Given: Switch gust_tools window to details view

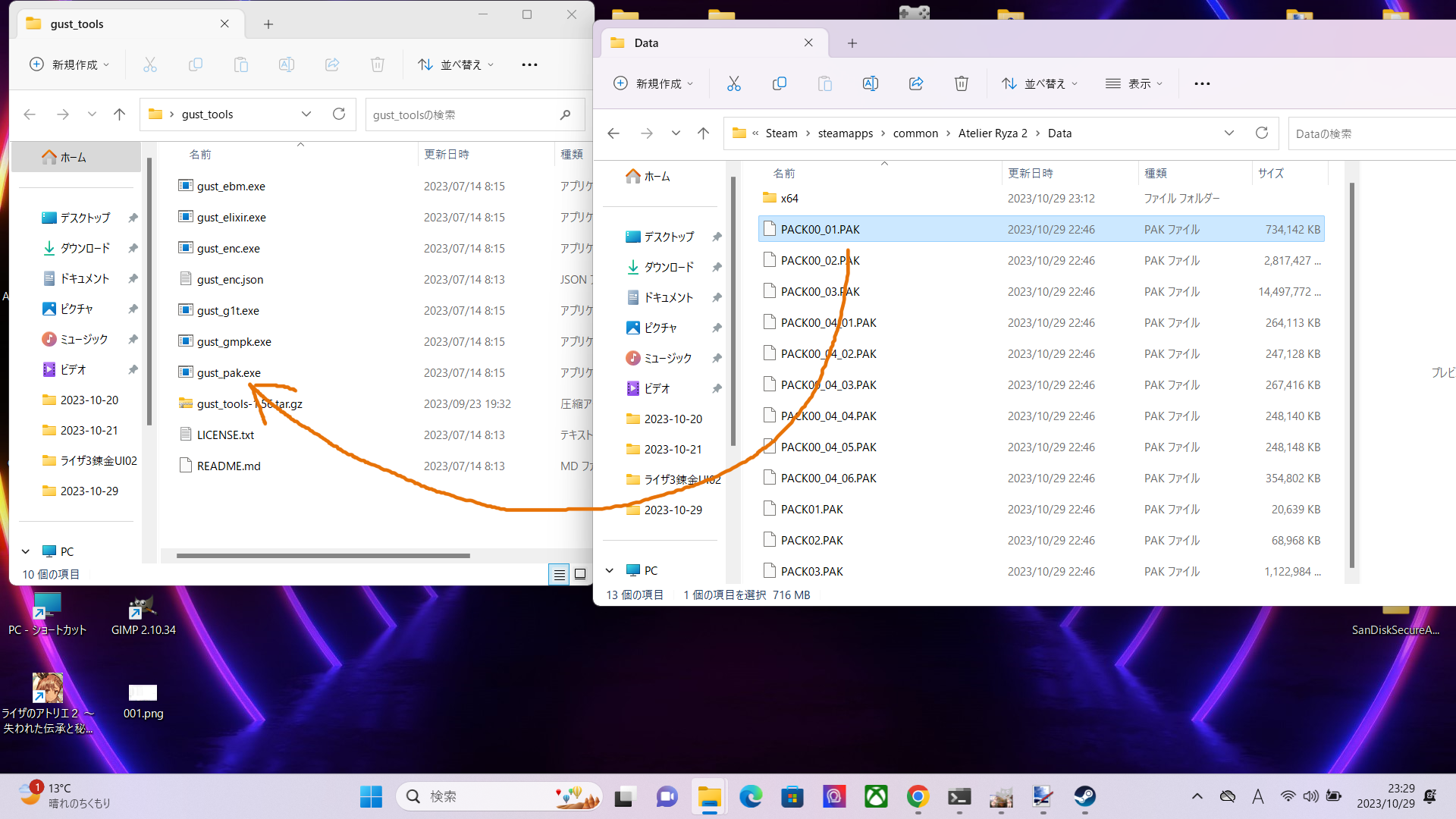Looking at the screenshot, I should [559, 574].
